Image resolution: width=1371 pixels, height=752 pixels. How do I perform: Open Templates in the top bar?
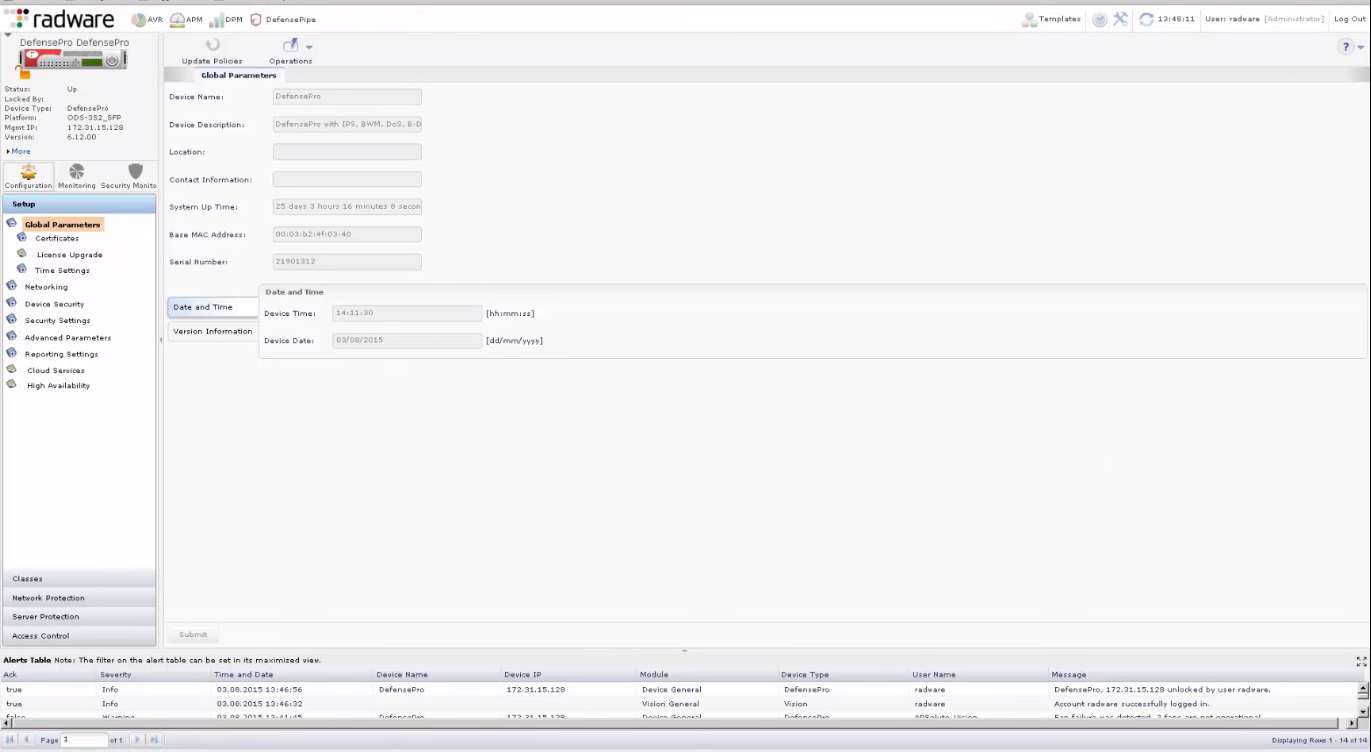click(1051, 19)
